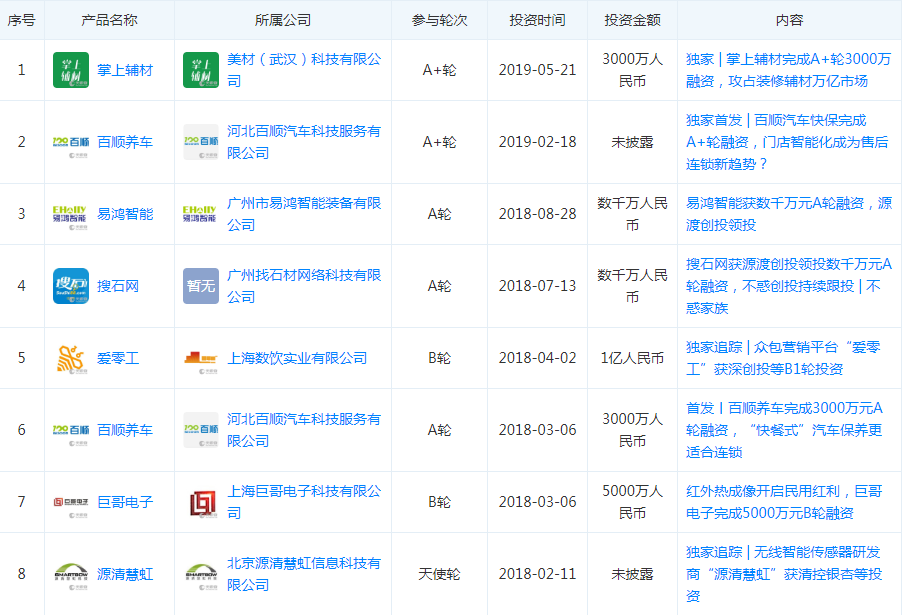Open the 上海巨哥电子科技有限公司 company link
Image resolution: width=904 pixels, height=615 pixels.
pos(304,502)
